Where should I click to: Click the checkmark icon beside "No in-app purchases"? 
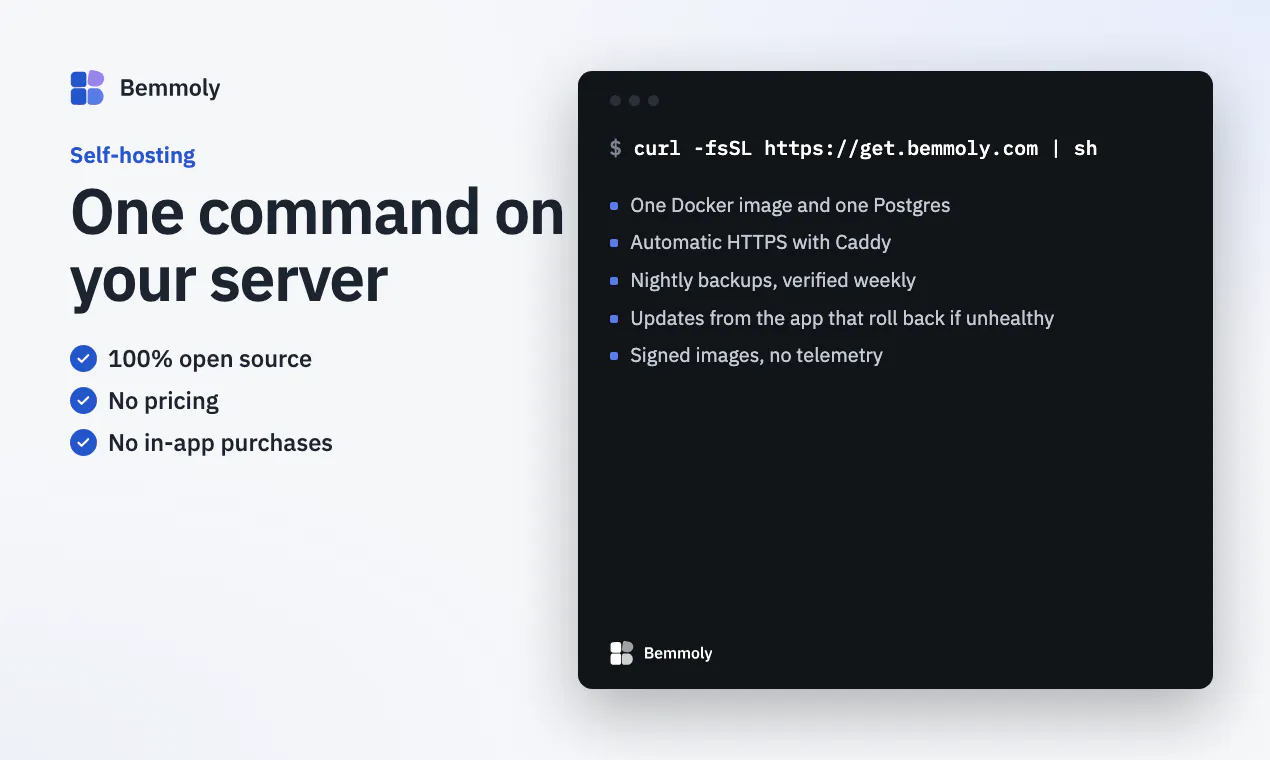(83, 442)
